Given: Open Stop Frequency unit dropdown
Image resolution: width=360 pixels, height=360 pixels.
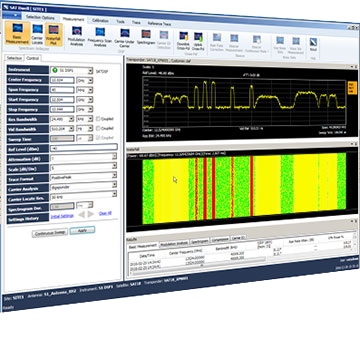Looking at the screenshot, I should [91, 109].
